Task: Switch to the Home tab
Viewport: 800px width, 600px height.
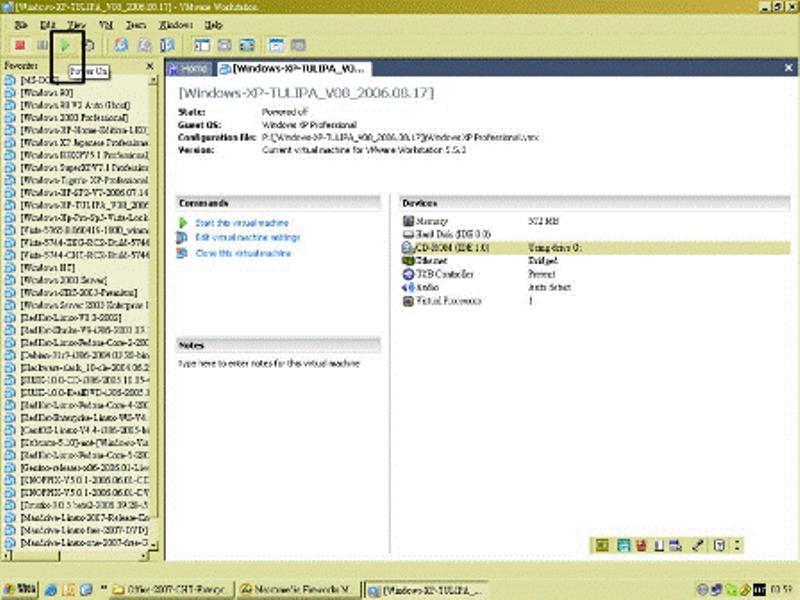Action: tap(189, 69)
